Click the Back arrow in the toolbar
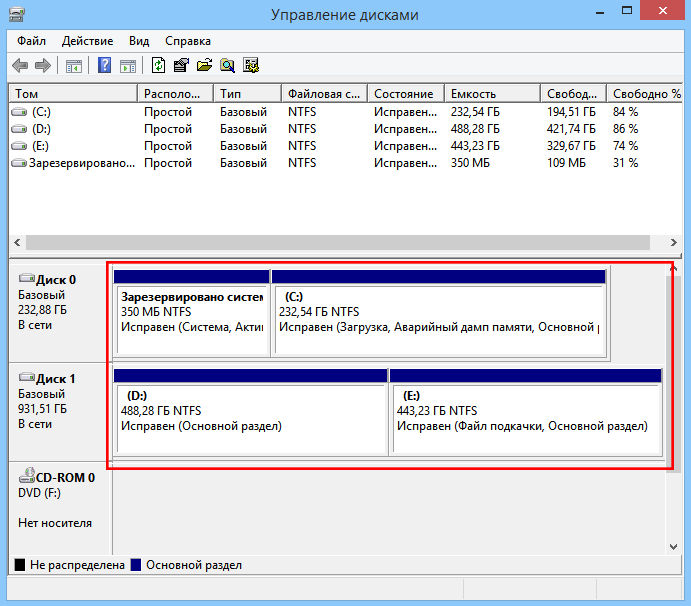The width and height of the screenshot is (691, 606). click(x=20, y=66)
